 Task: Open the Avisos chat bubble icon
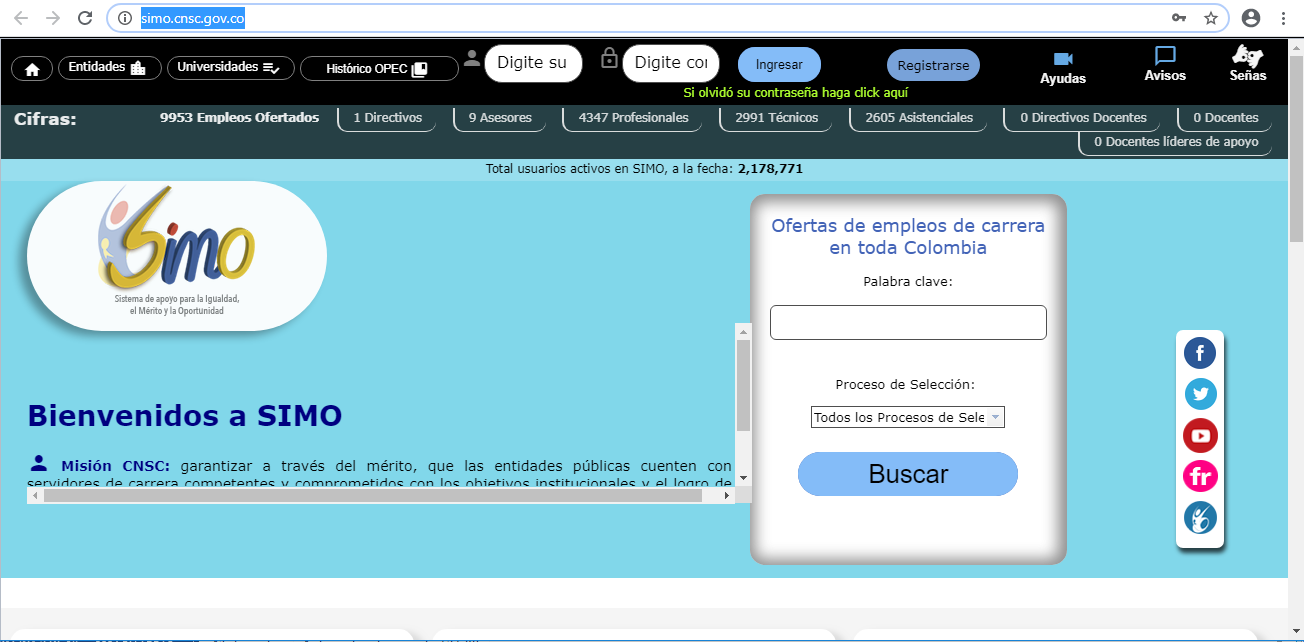click(1164, 57)
